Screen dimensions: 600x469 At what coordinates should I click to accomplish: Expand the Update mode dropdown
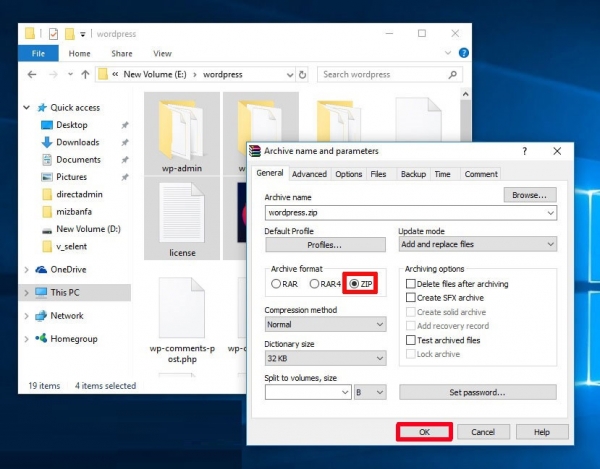pyautogui.click(x=477, y=244)
